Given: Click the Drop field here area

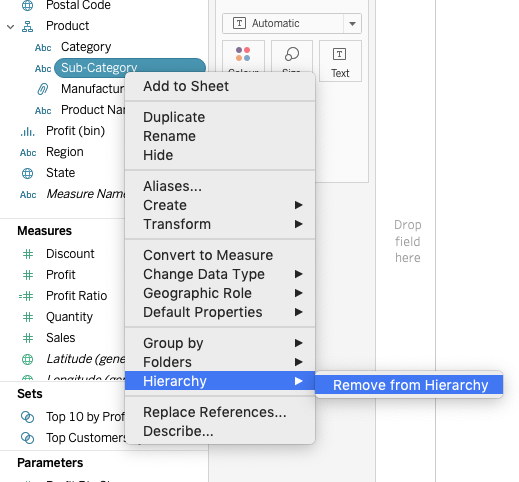Looking at the screenshot, I should click(407, 241).
